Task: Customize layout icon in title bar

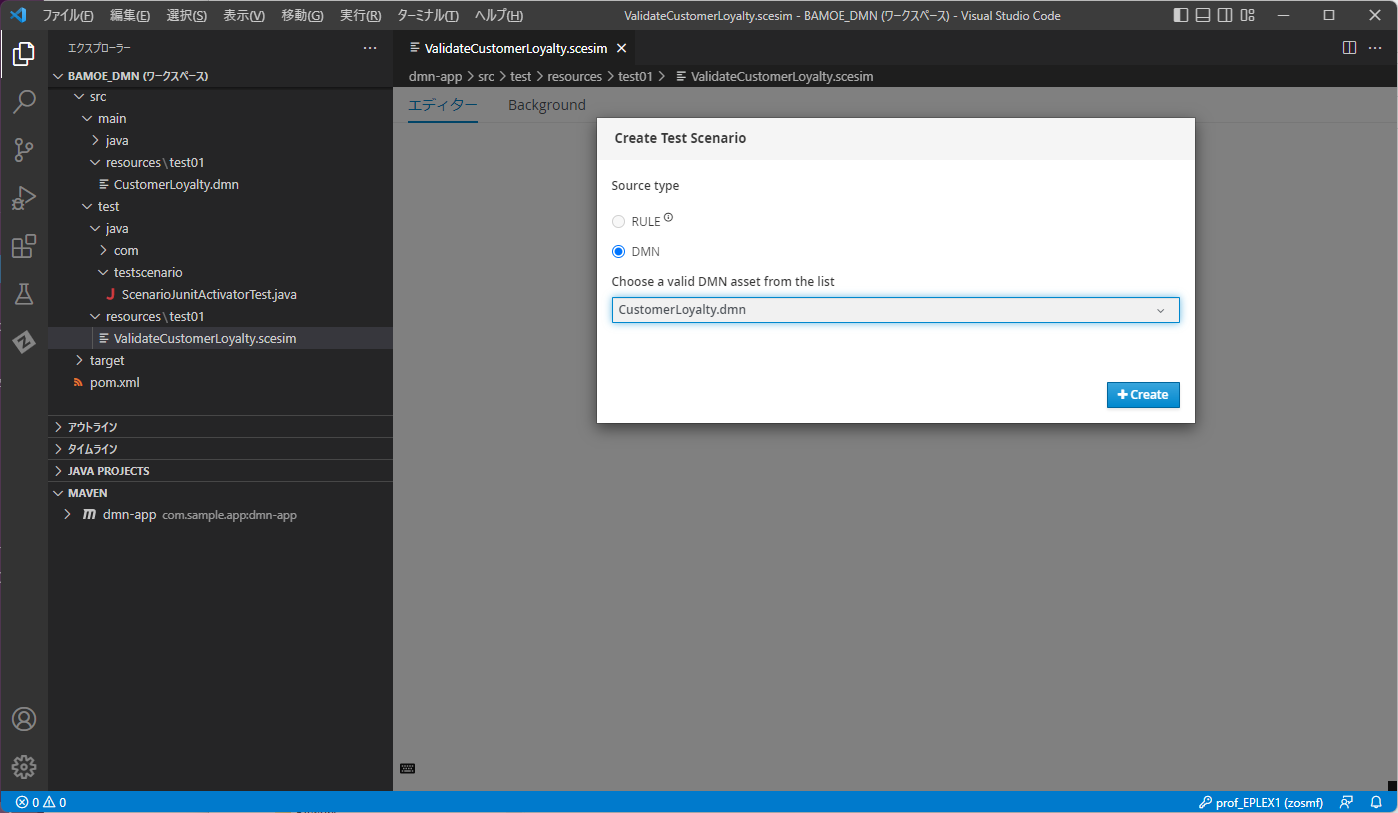Action: point(1247,15)
